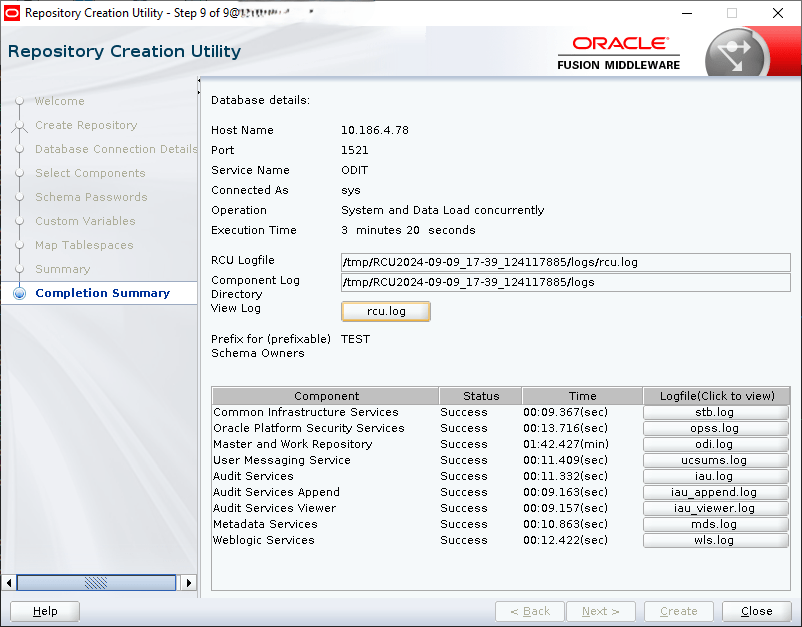The height and width of the screenshot is (627, 802).
Task: Click the Component Log Directory field
Action: click(x=565, y=282)
